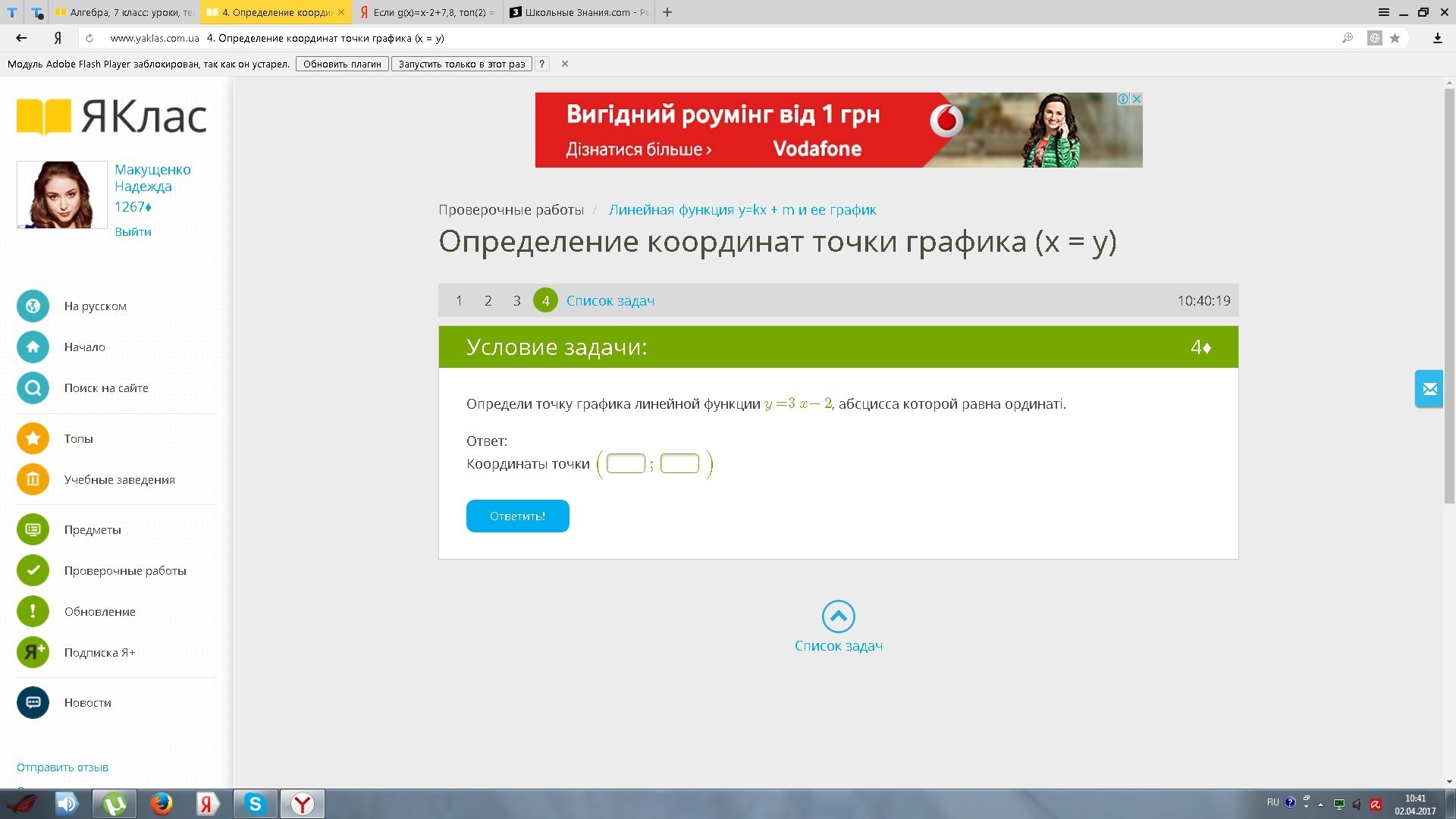Click the Обновить плагин button
Screen dimensions: 1456x819
[x=342, y=64]
